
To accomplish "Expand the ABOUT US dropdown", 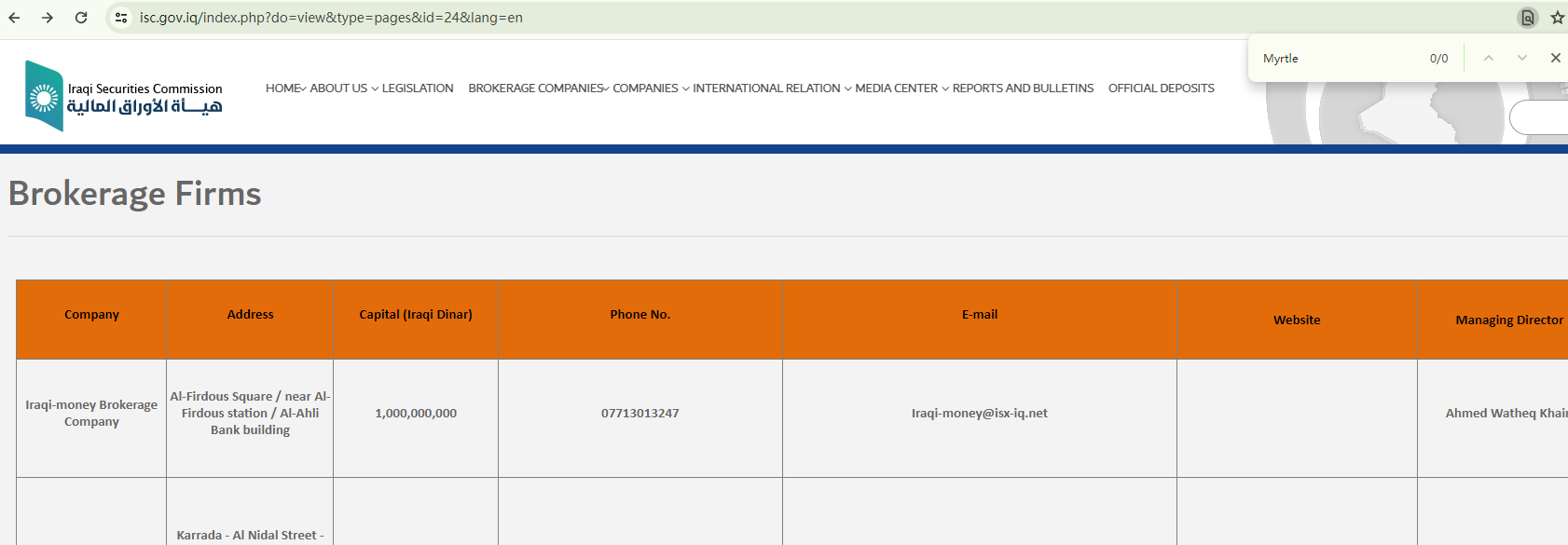I will (x=344, y=89).
